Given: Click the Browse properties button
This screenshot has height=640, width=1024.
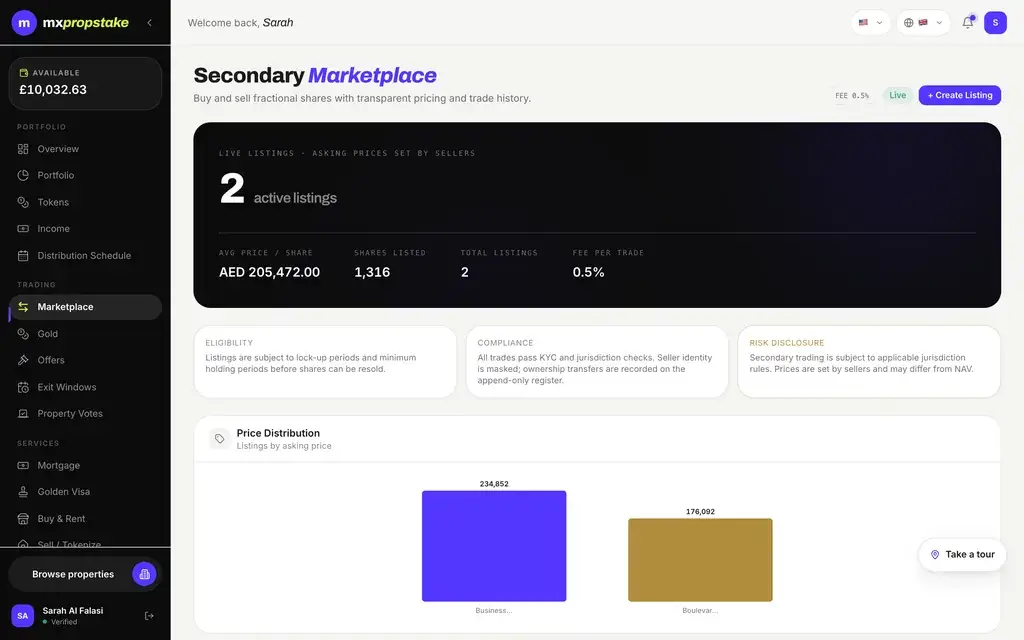Looking at the screenshot, I should click(x=85, y=574).
